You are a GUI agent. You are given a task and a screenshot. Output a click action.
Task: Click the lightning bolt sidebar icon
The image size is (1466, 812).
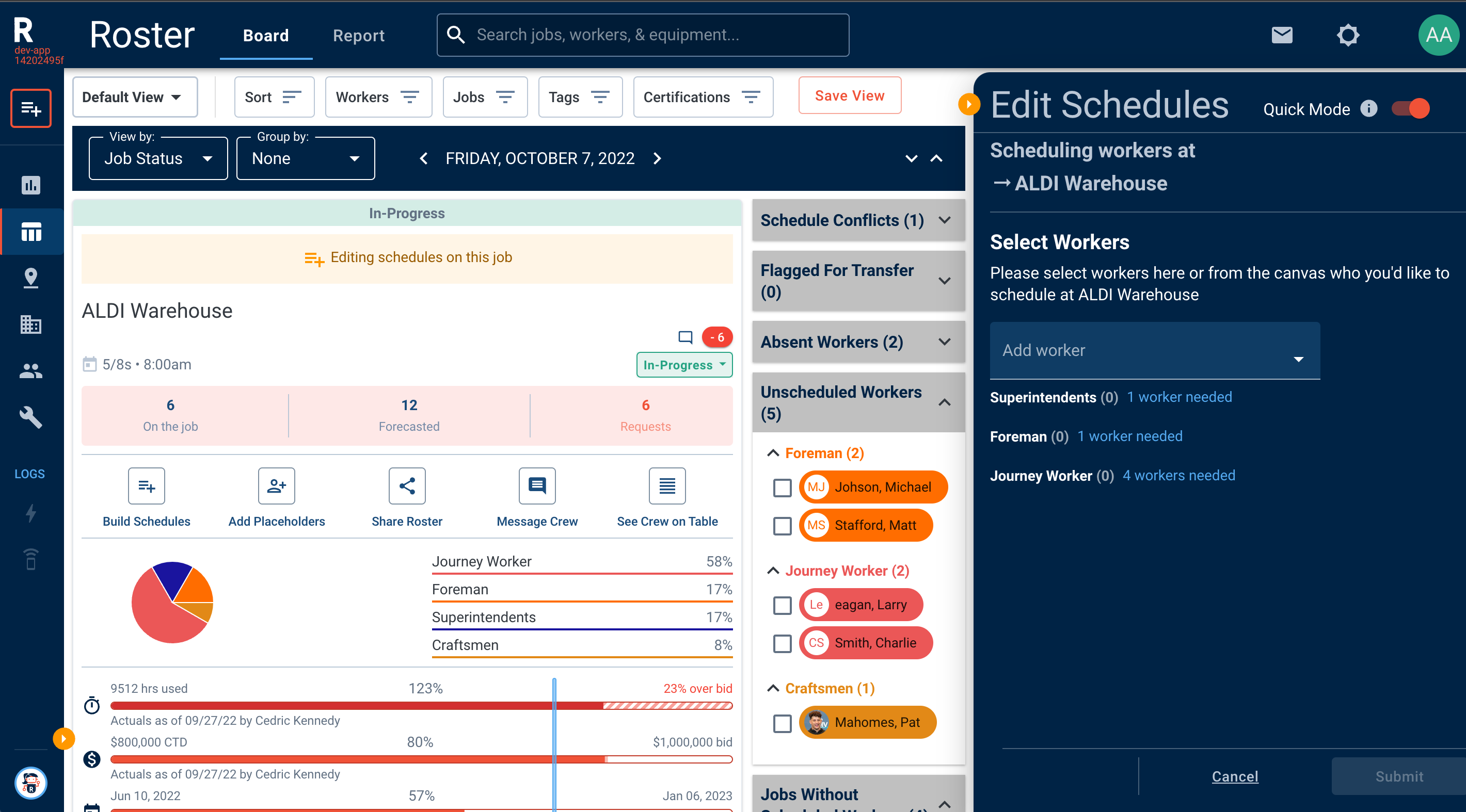31,513
